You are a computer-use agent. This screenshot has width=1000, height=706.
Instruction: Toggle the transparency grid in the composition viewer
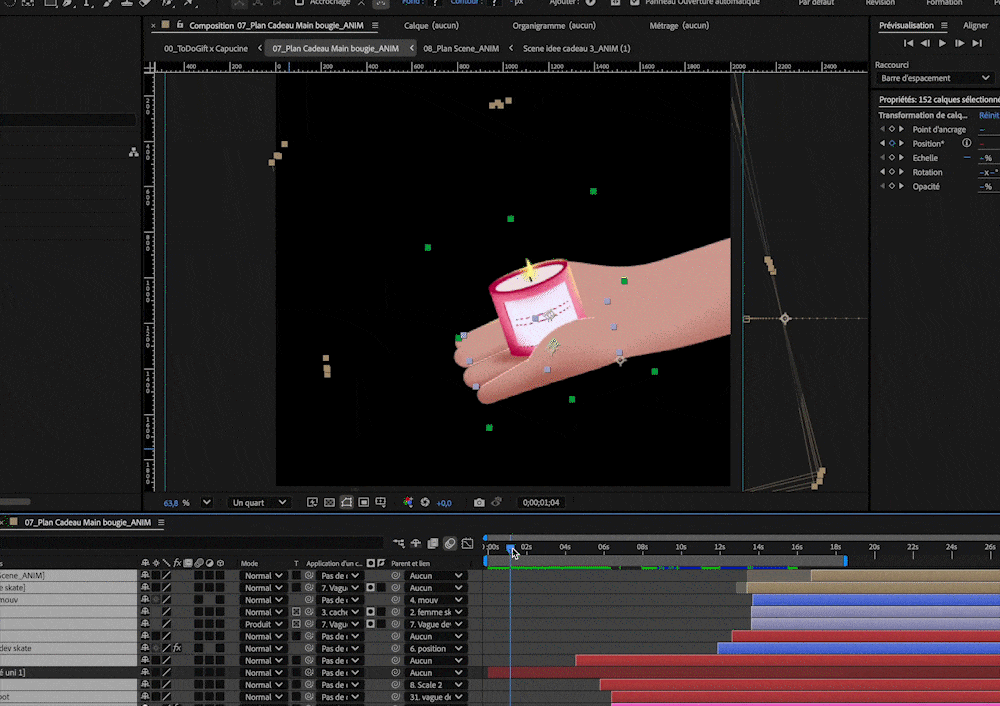point(330,503)
